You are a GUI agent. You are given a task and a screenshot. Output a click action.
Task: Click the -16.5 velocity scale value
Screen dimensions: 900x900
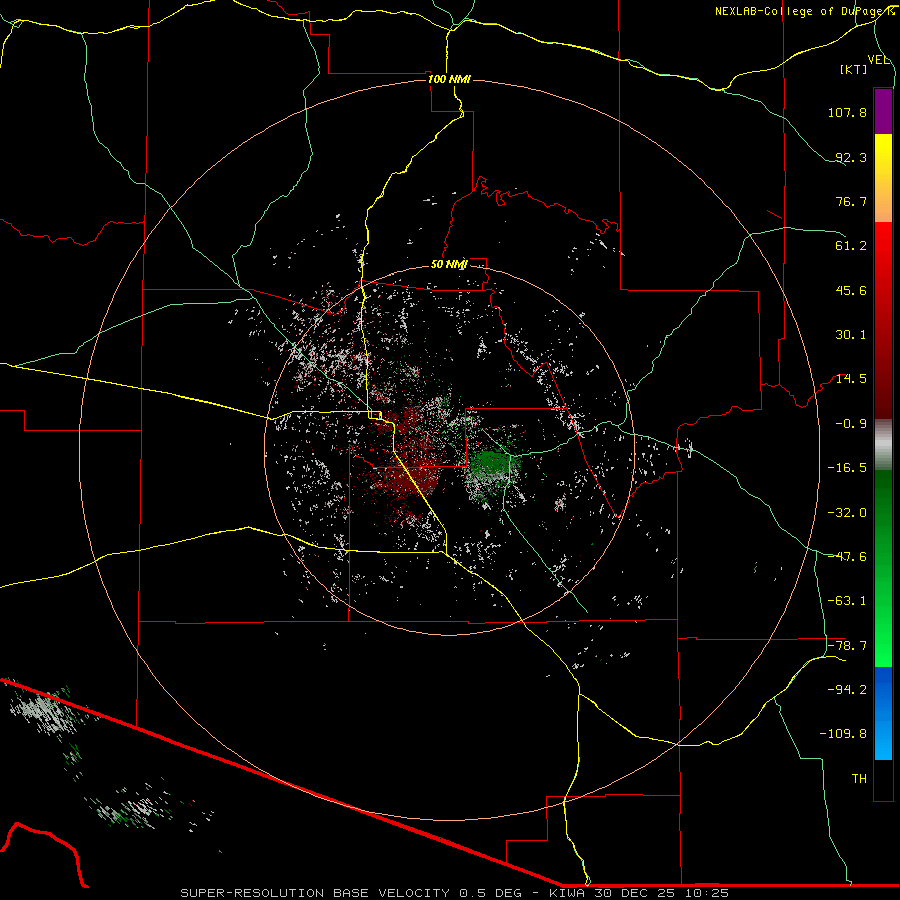[847, 468]
